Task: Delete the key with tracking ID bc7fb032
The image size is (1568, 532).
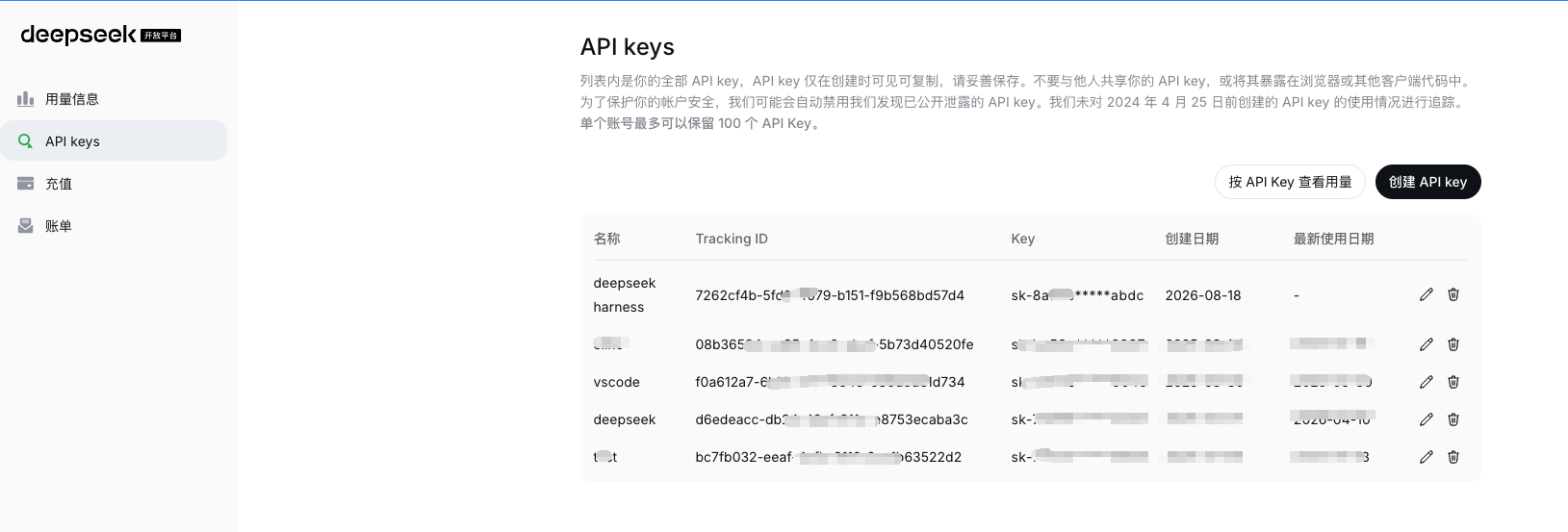Action: pos(1453,457)
